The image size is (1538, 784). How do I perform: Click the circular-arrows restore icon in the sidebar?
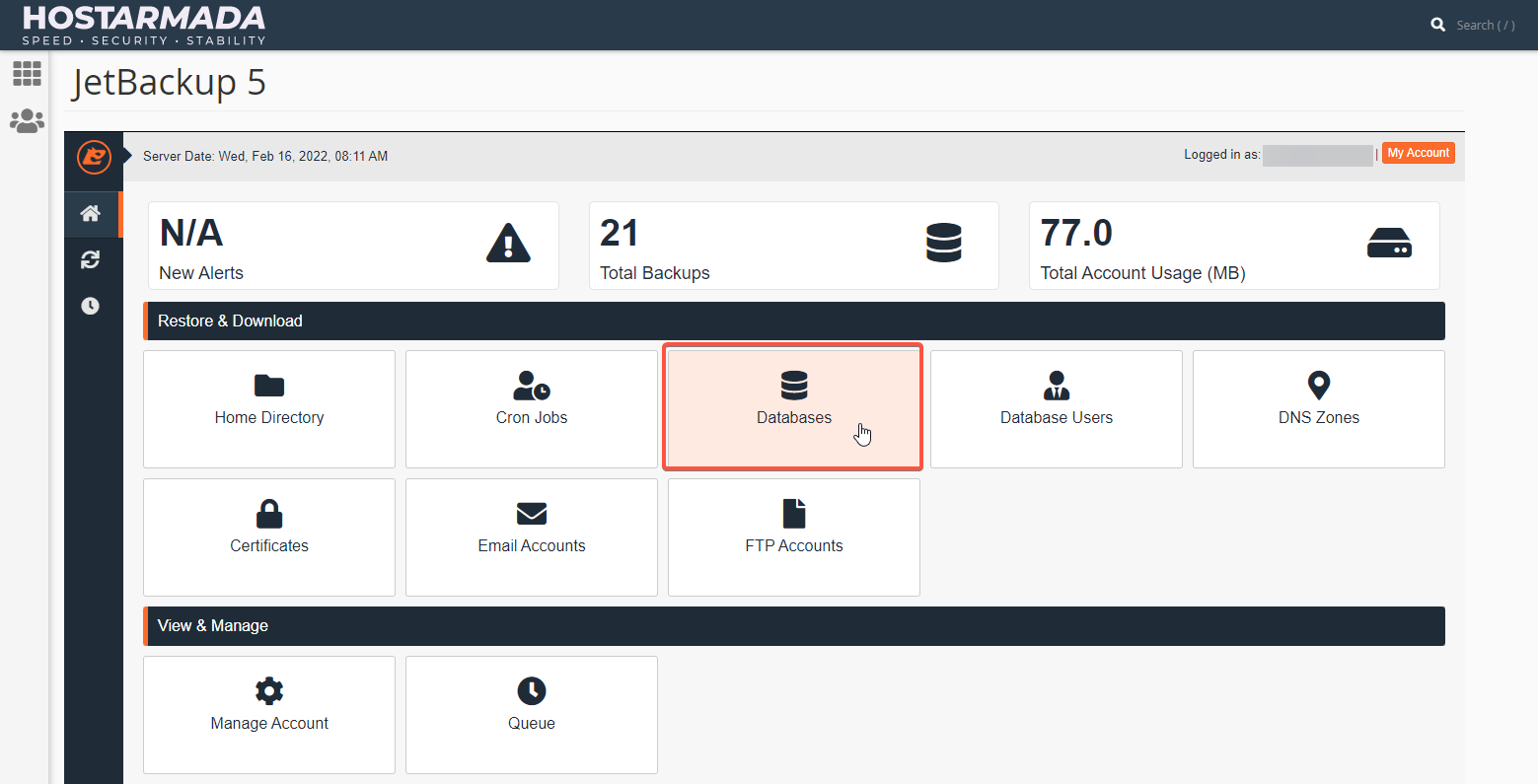(91, 259)
